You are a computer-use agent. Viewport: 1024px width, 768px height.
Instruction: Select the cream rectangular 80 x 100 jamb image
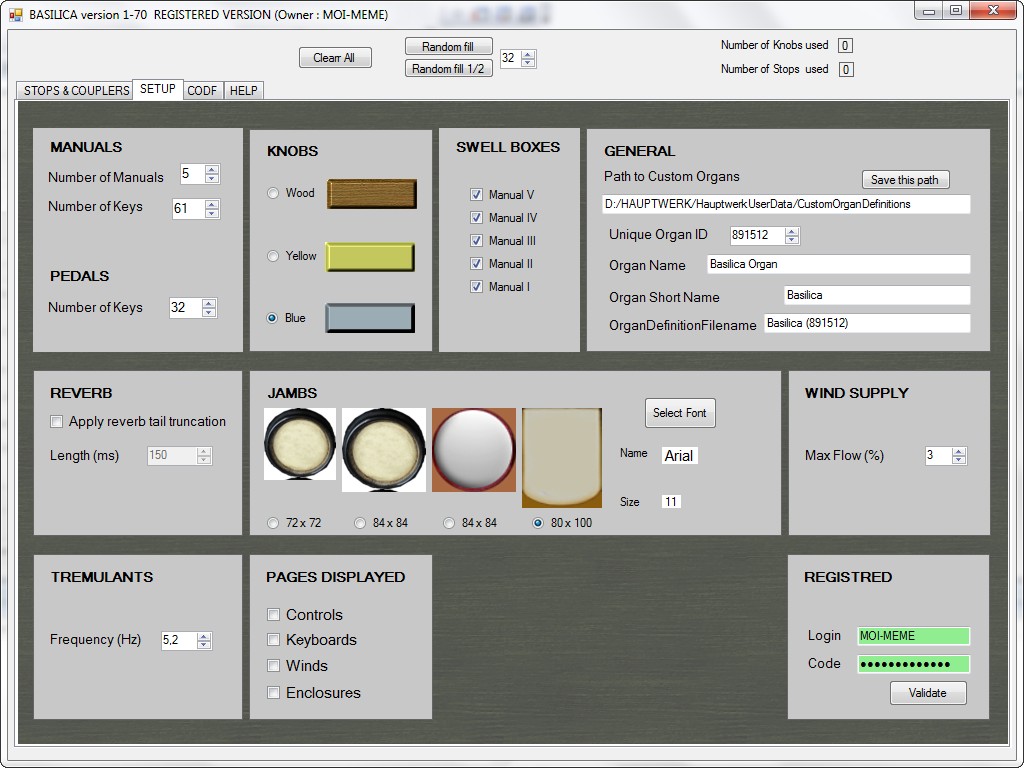(562, 458)
